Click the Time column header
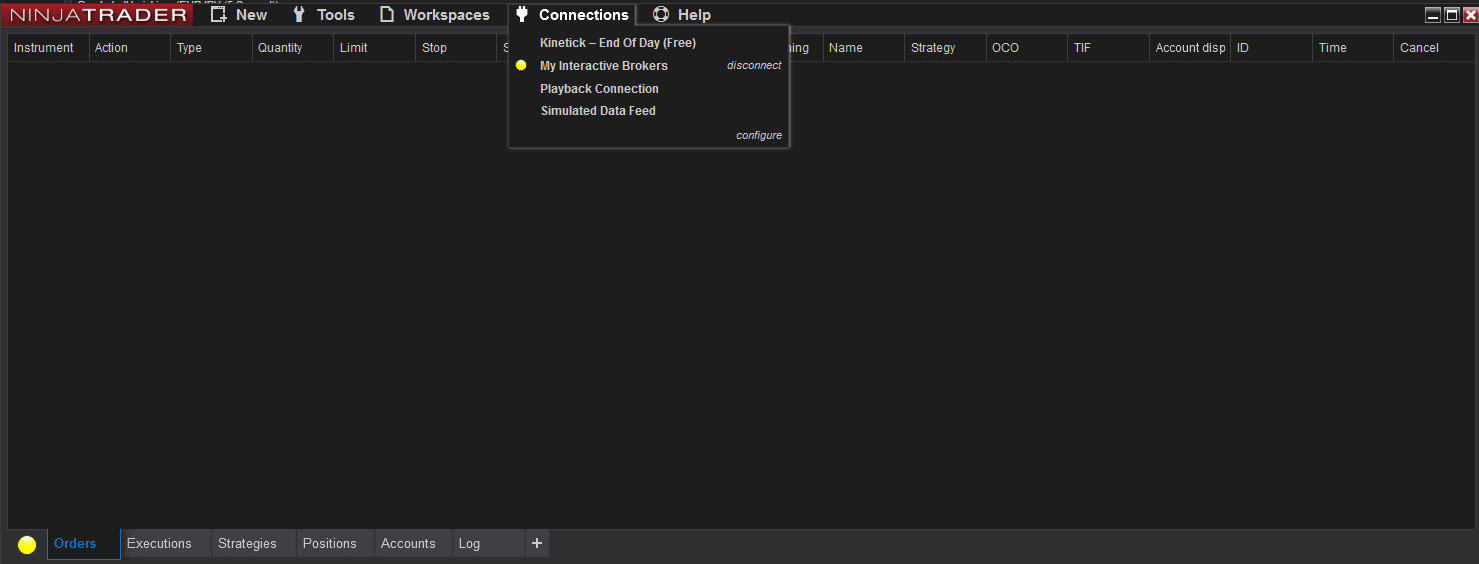Viewport: 1479px width, 564px height. pos(1353,47)
